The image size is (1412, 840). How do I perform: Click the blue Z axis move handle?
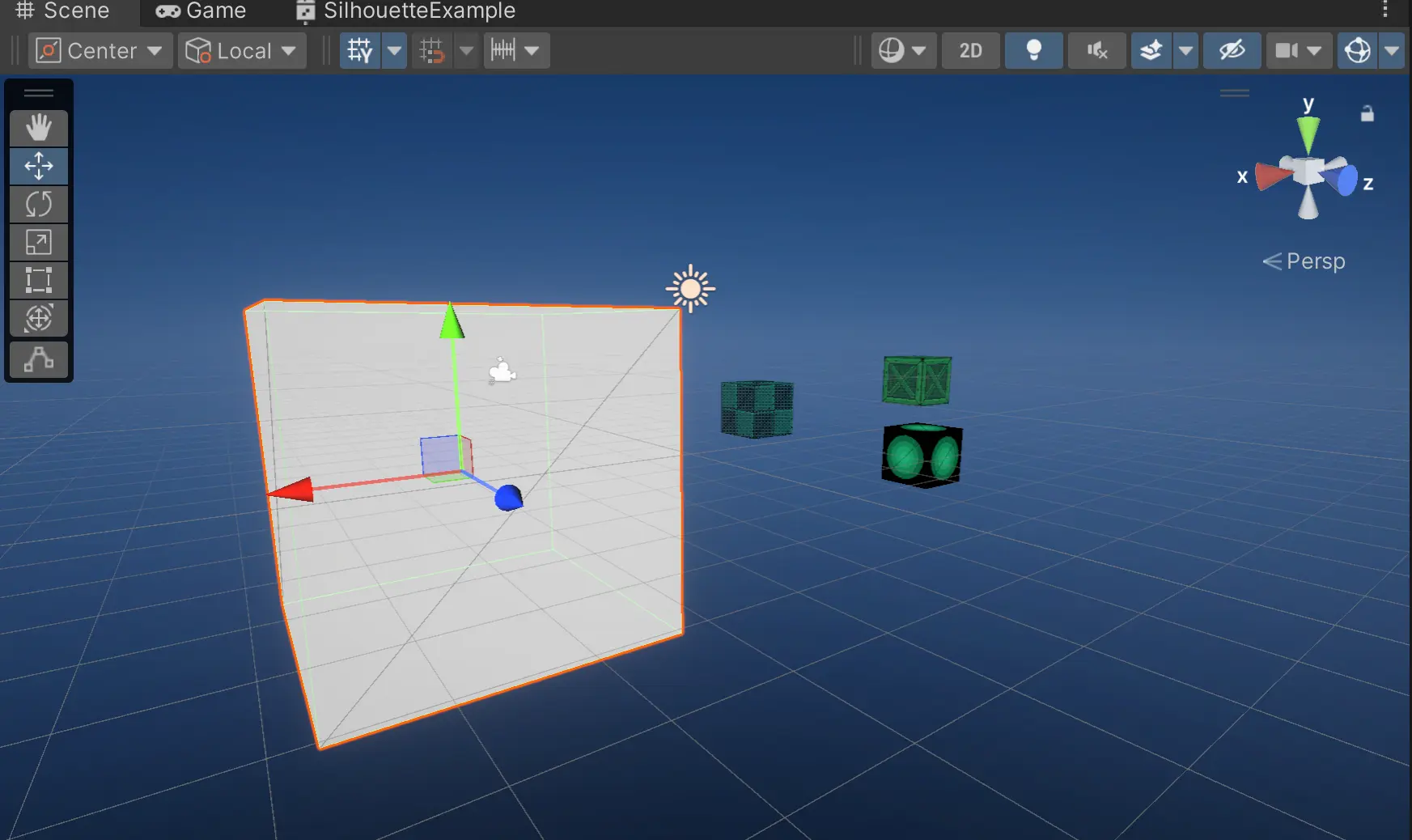coord(508,498)
